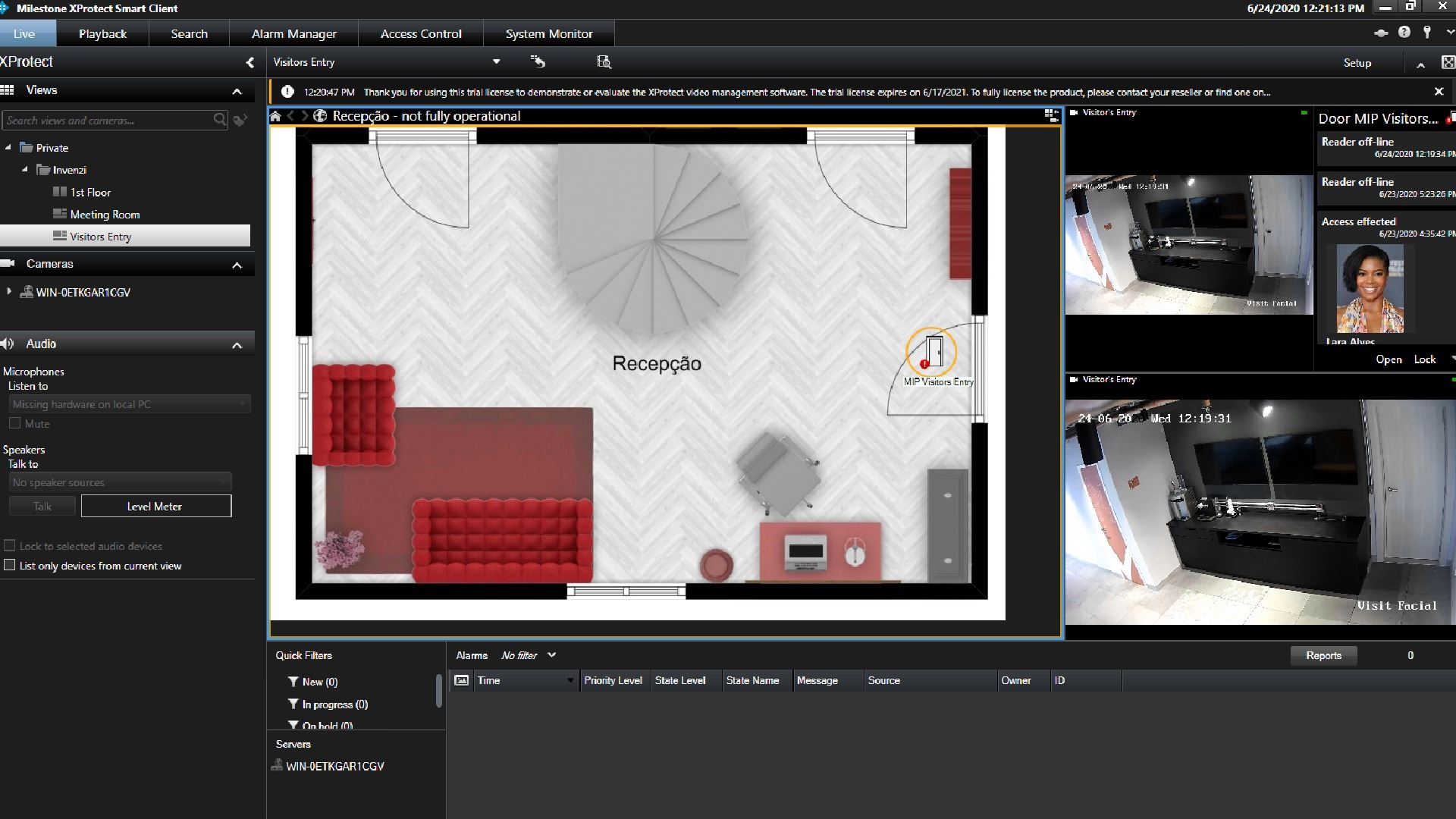Go to the map home icon
The image size is (1456, 819).
276,116
